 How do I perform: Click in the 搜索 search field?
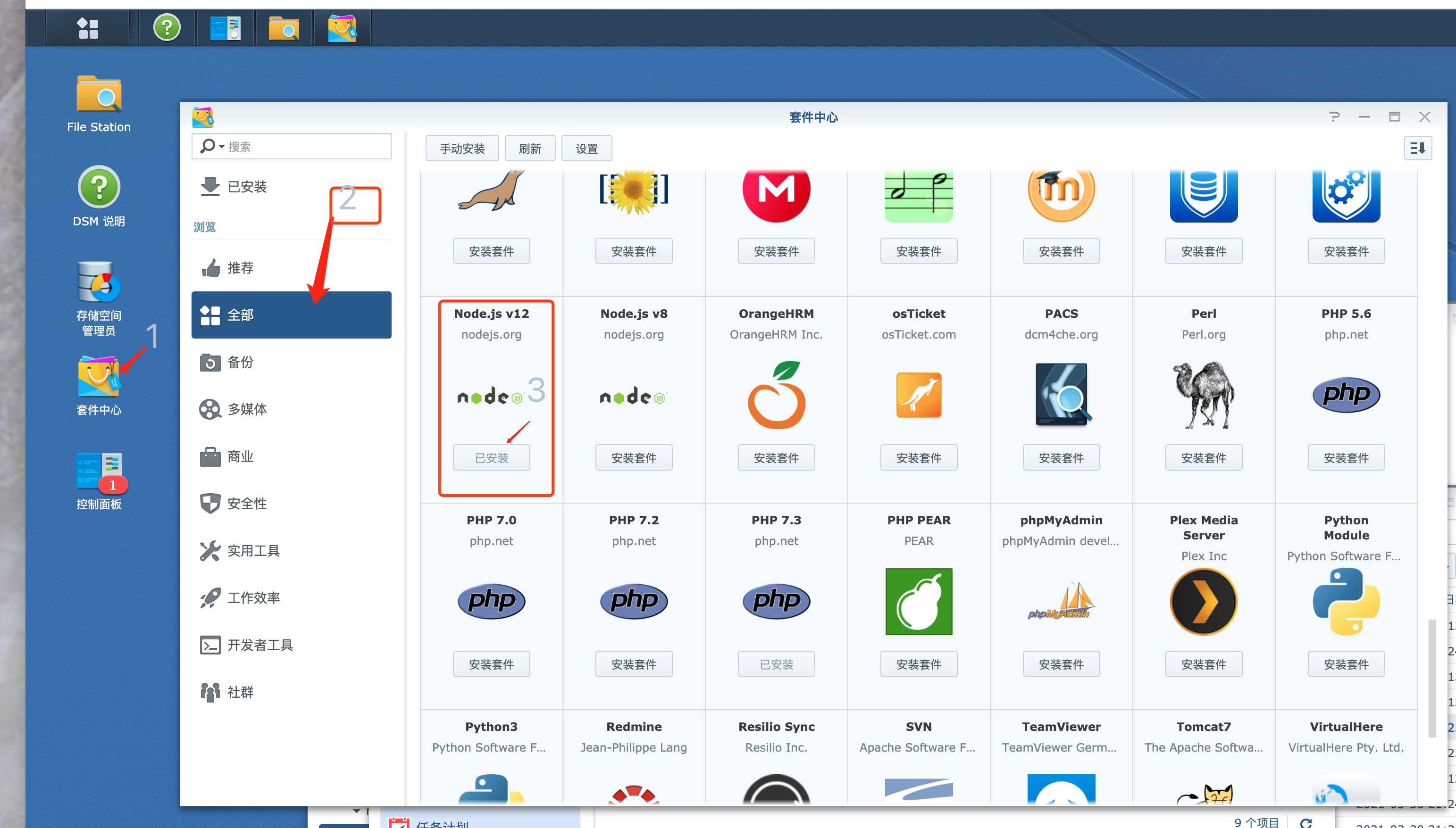tap(291, 147)
